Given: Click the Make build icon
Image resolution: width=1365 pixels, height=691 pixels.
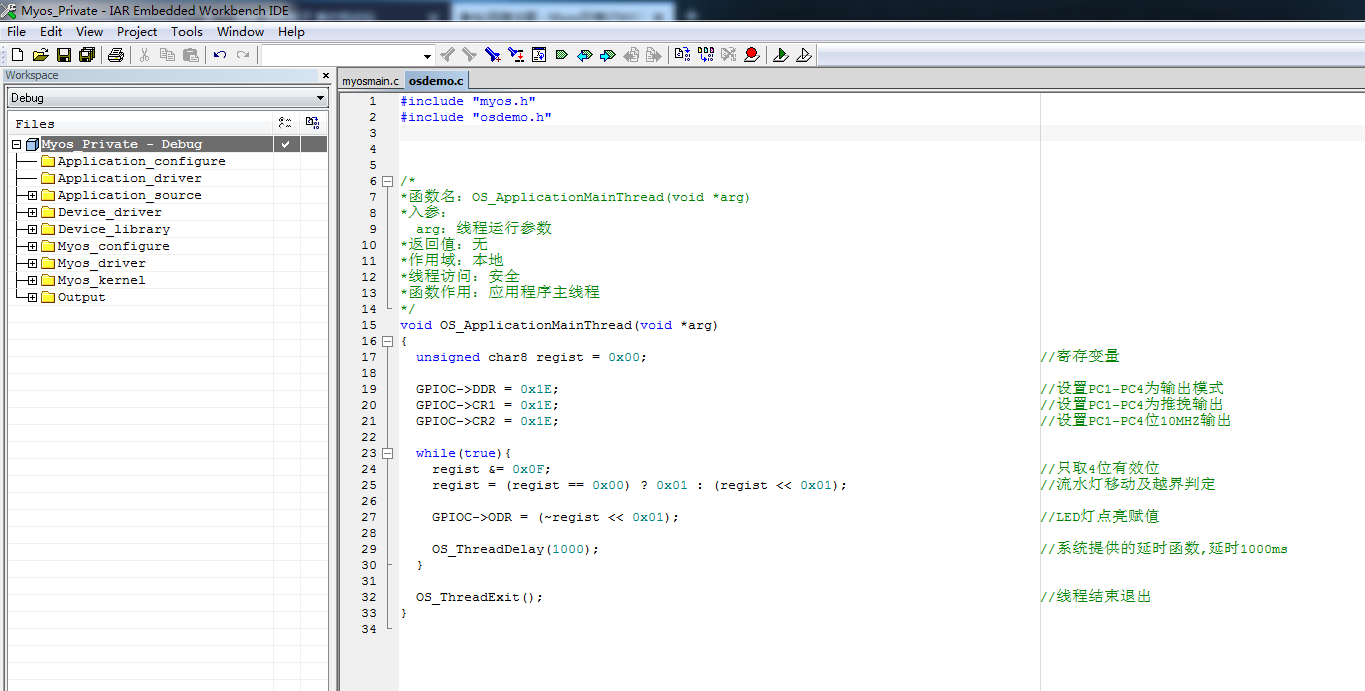Looking at the screenshot, I should [706, 55].
